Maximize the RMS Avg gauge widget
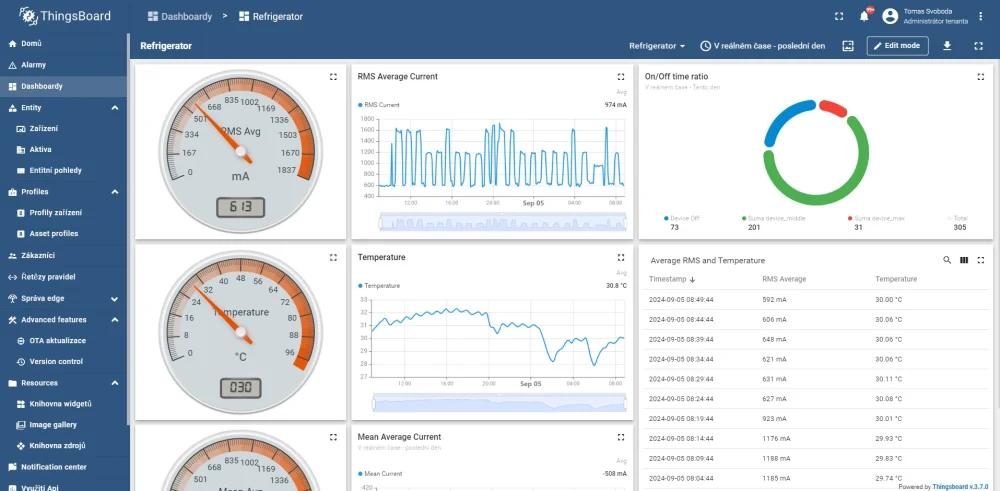Image resolution: width=1000 pixels, height=491 pixels. tap(333, 77)
